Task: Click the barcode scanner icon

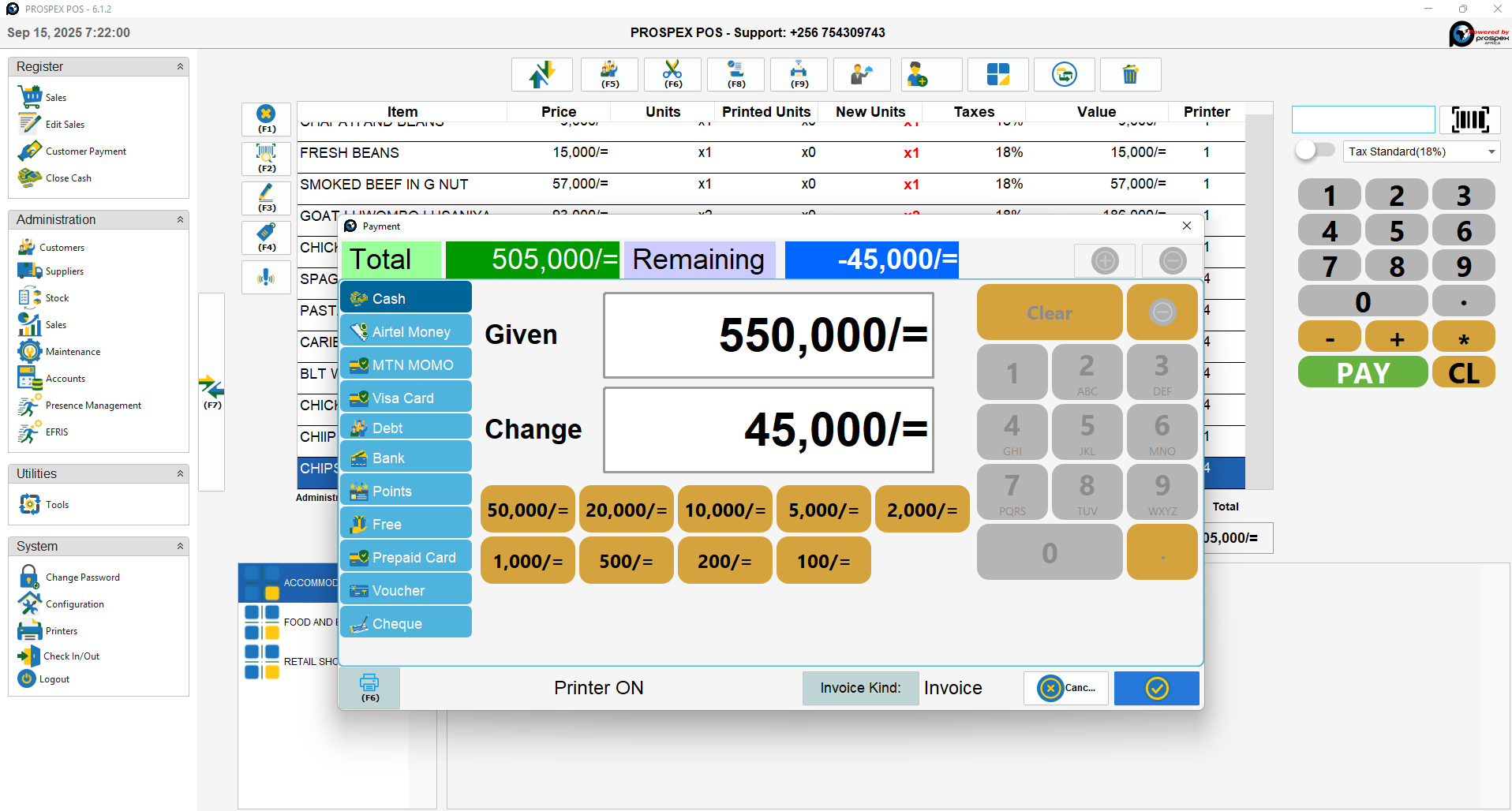Action: point(1469,120)
